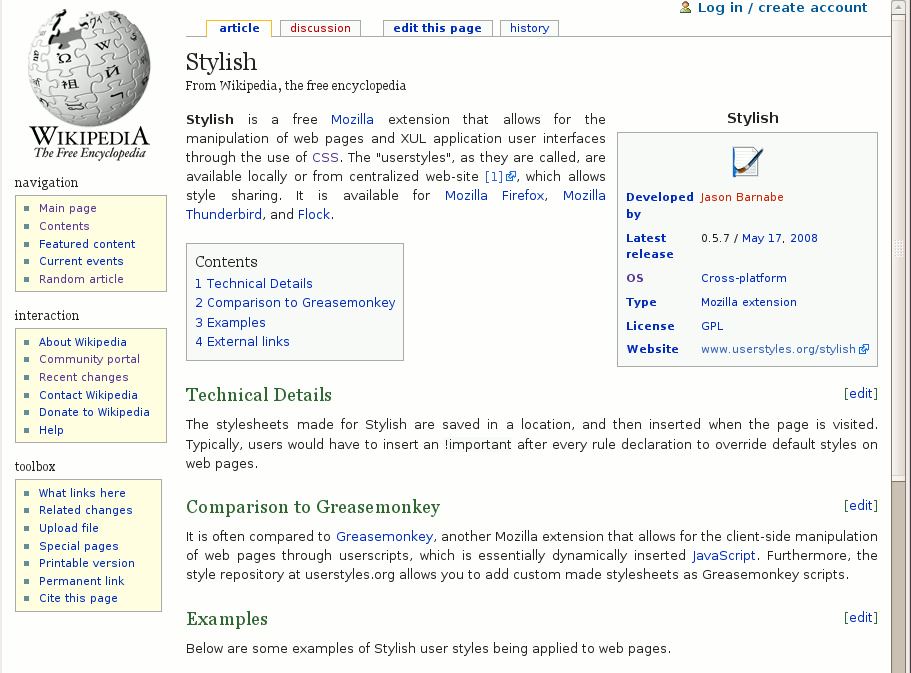Follow the Flock link
911x673 pixels.
tap(314, 214)
